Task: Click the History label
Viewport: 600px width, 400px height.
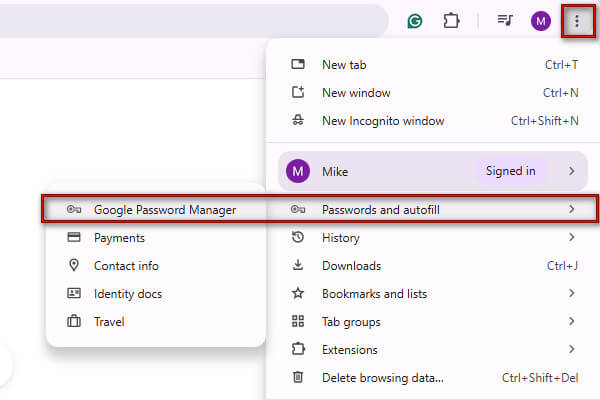Action: pyautogui.click(x=341, y=238)
